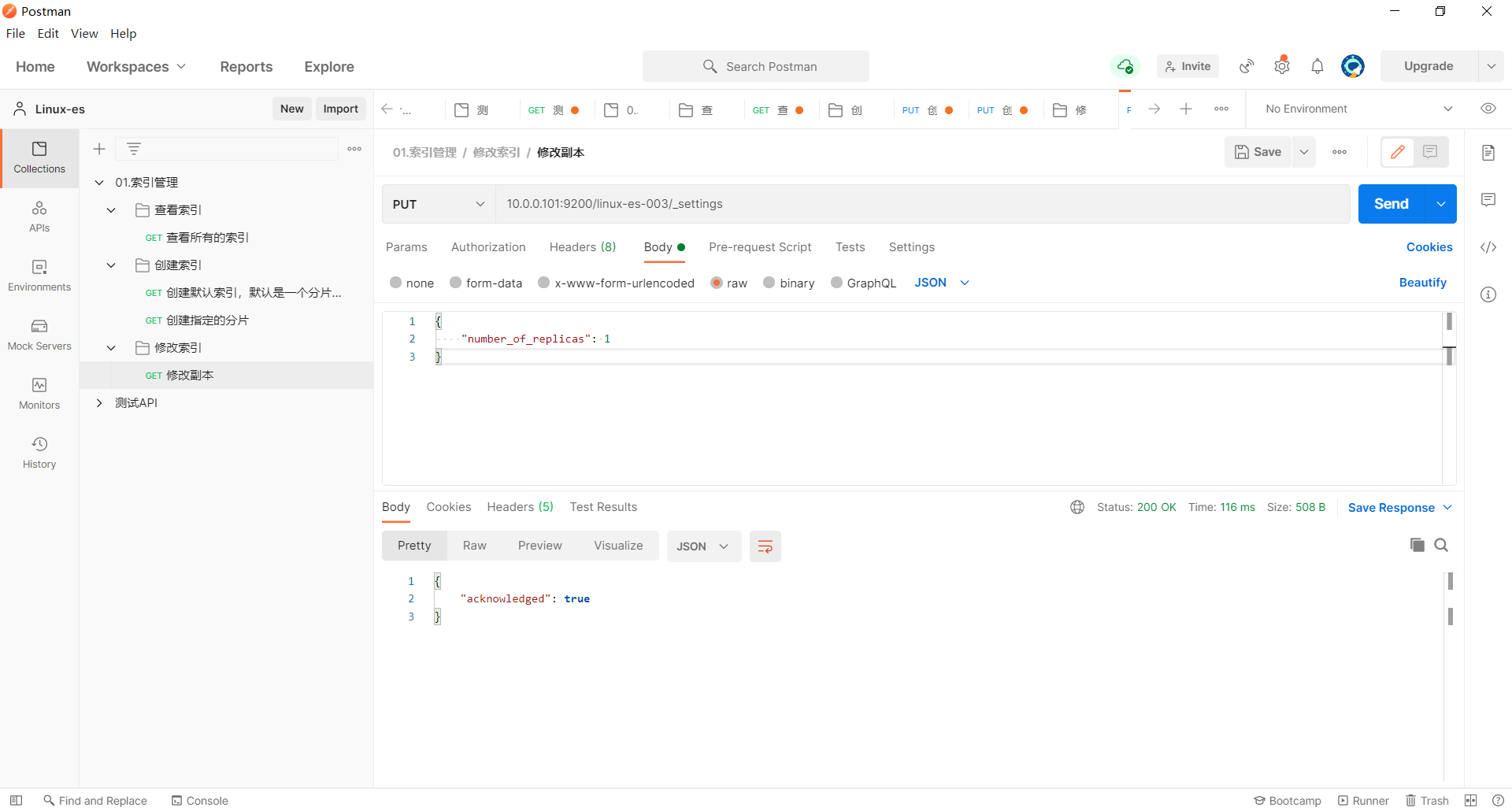Open the Send button dropdown arrow

(x=1441, y=204)
